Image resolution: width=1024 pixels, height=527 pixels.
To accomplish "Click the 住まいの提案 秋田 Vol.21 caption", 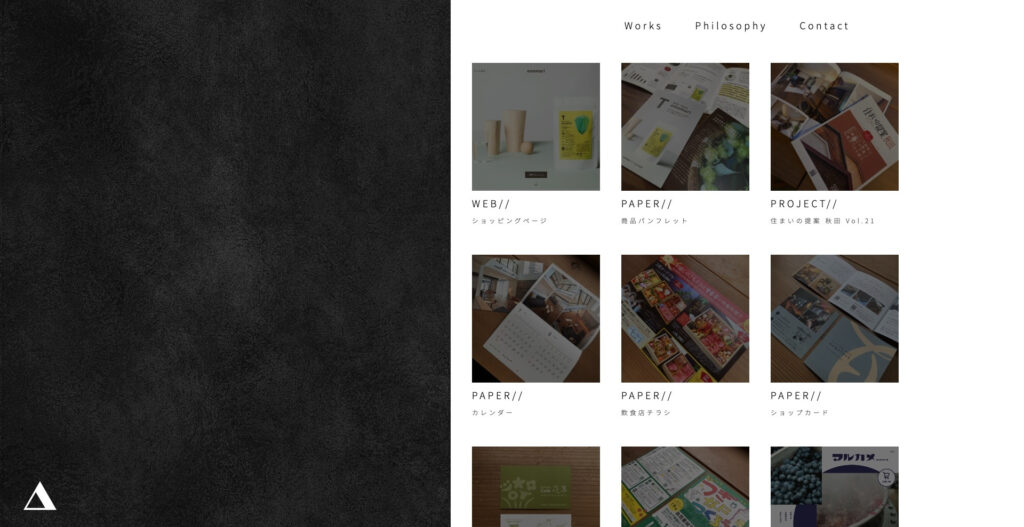I will click(822, 221).
